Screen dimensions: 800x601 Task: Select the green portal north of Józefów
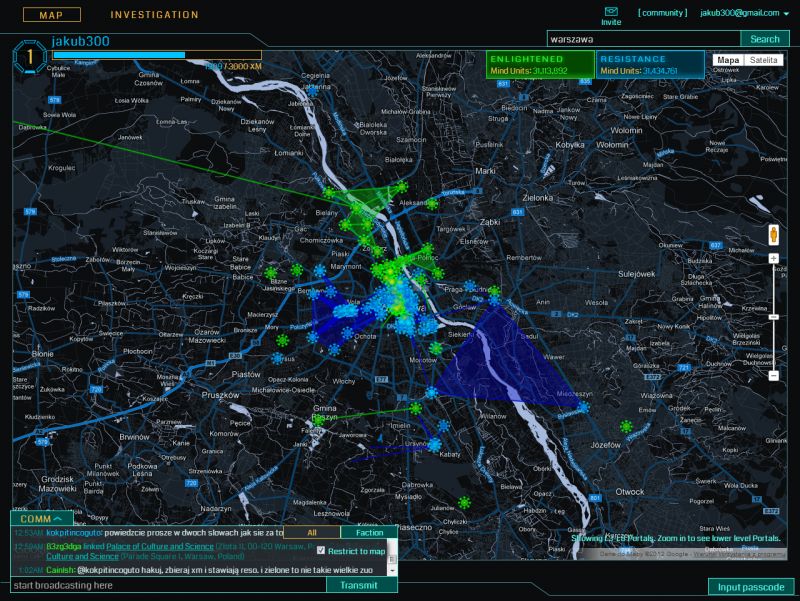[627, 426]
